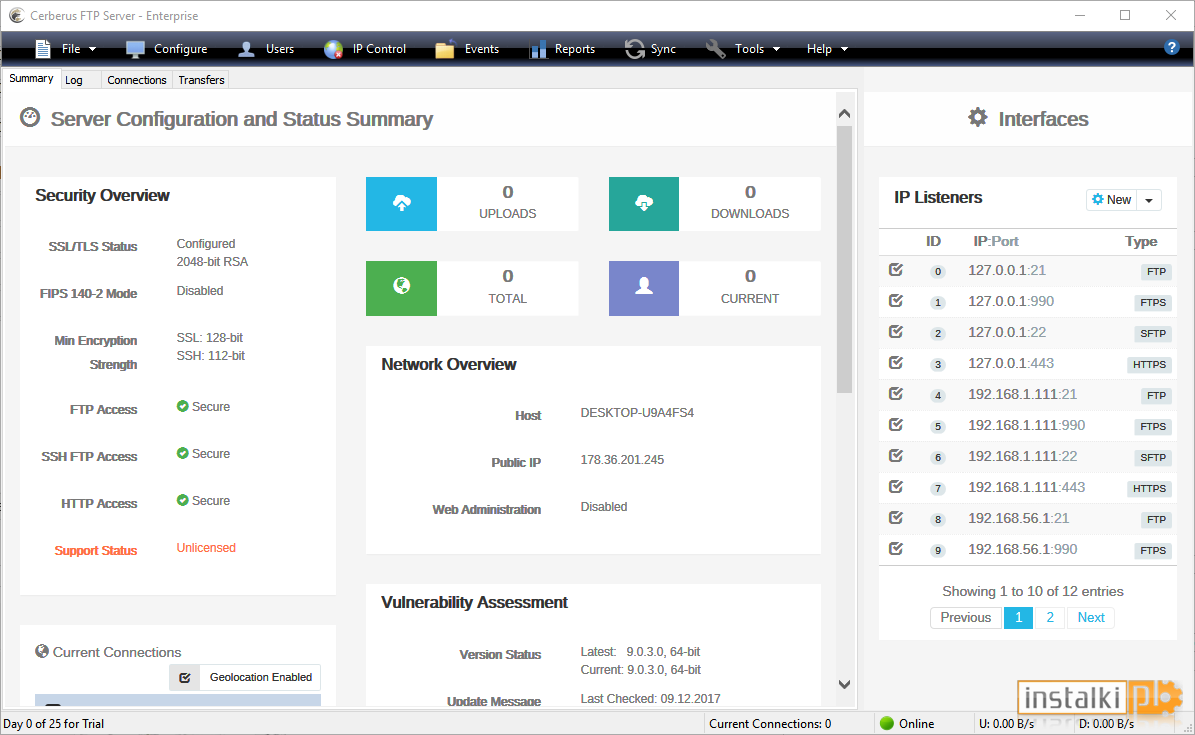This screenshot has height=735, width=1195.
Task: Open the help question mark icon
Action: click(1171, 47)
